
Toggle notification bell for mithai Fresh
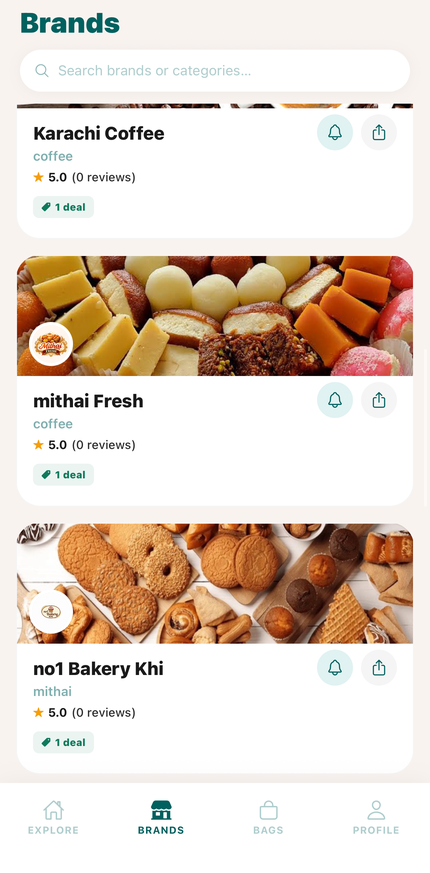[x=335, y=400]
